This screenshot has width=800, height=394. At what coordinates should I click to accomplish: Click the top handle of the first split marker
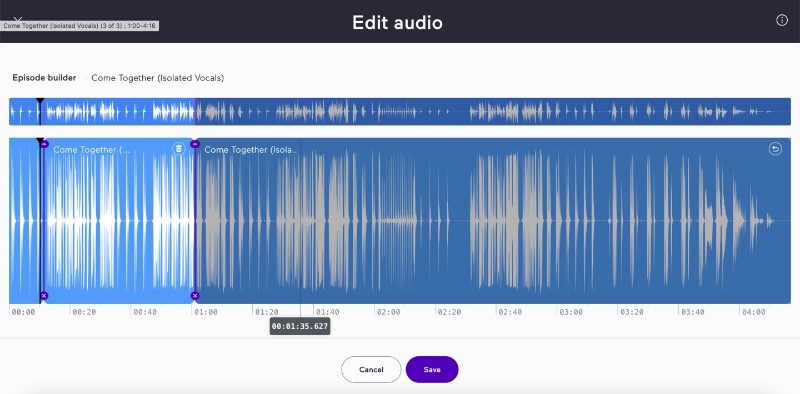(44, 144)
